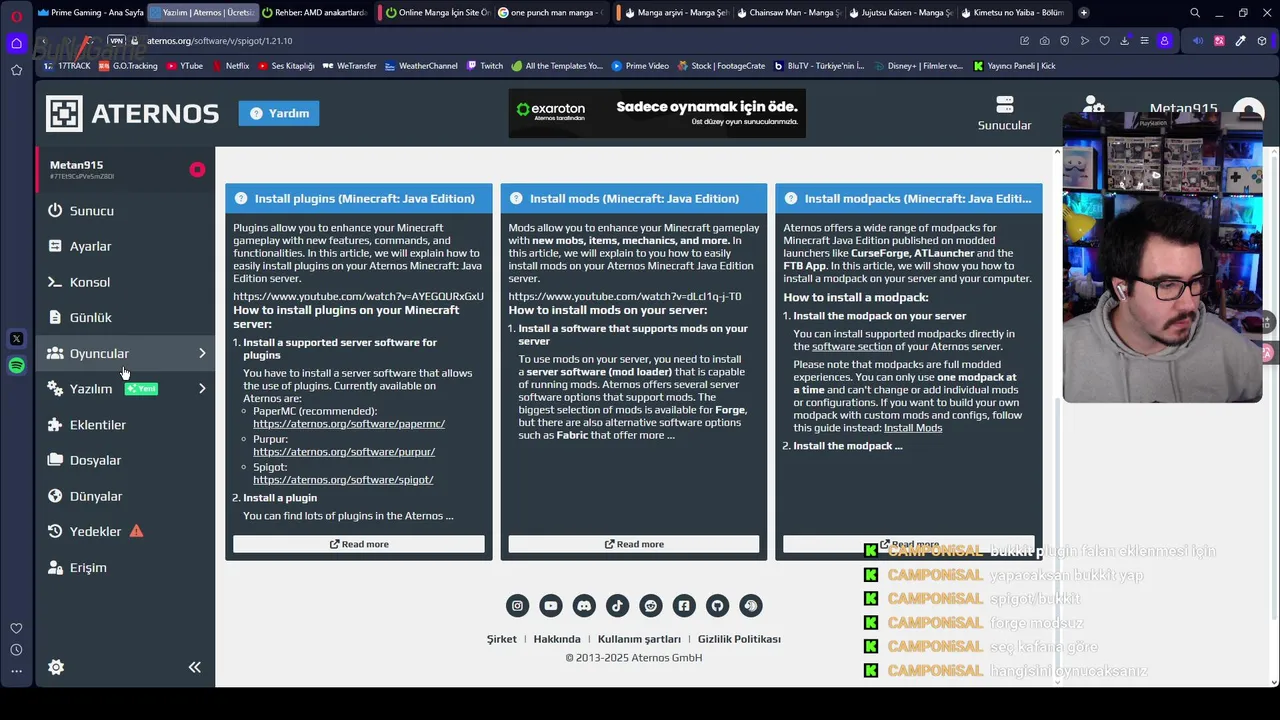Open the WeTransfer bookmark
The image size is (1280, 720).
[349, 66]
